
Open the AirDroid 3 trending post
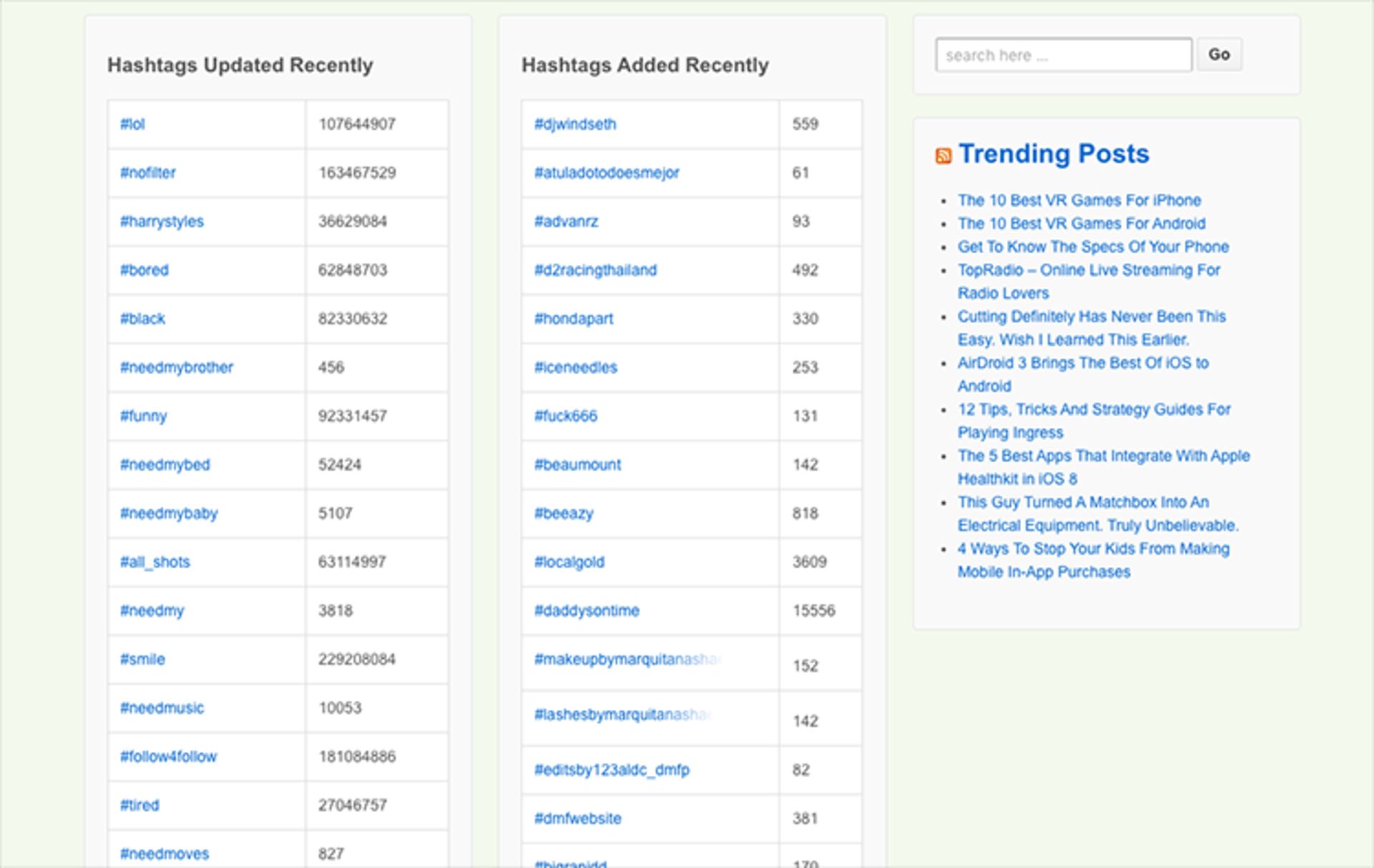pyautogui.click(x=1083, y=363)
